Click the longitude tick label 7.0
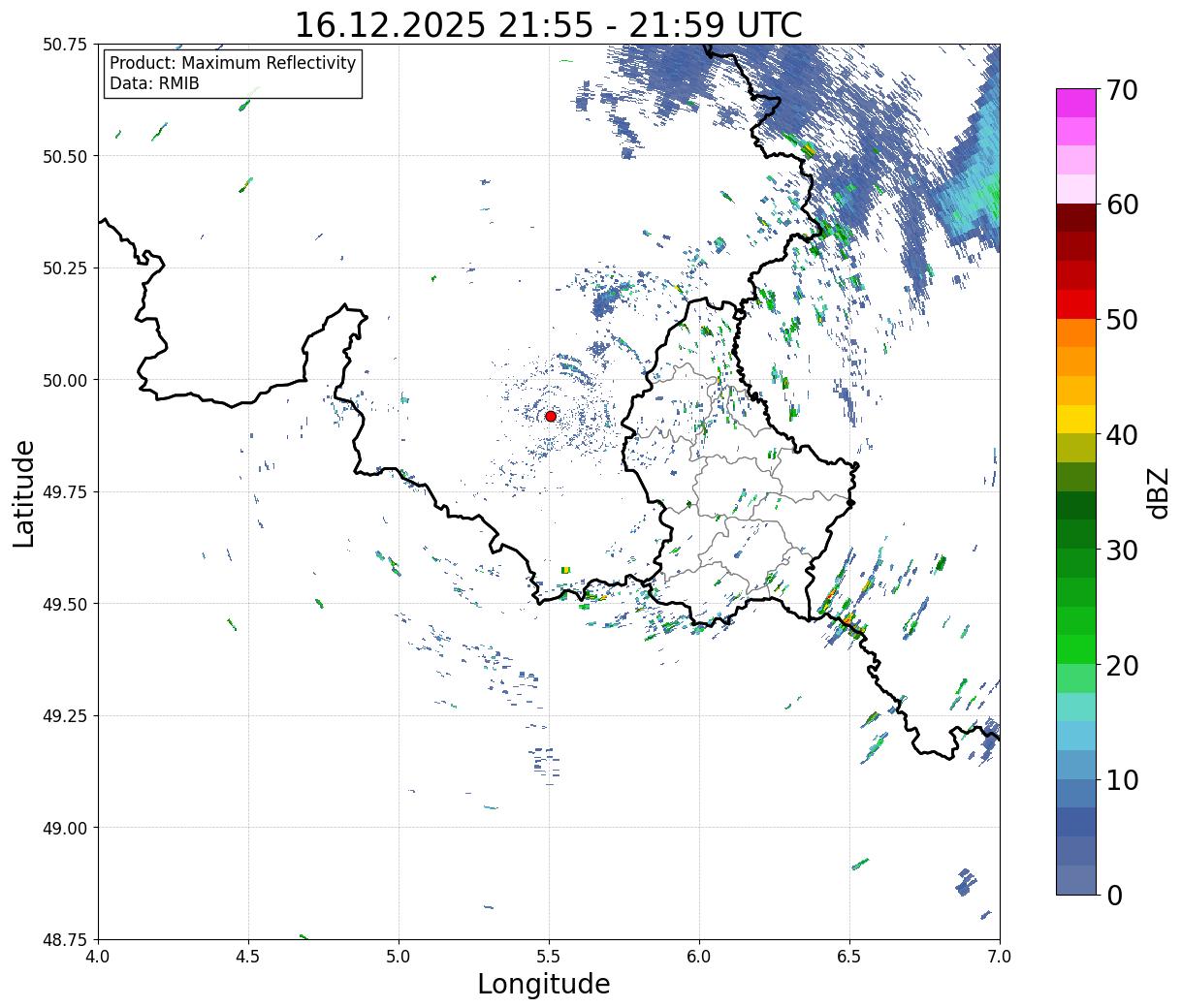This screenshot has width=1182, height=1008. [1000, 957]
